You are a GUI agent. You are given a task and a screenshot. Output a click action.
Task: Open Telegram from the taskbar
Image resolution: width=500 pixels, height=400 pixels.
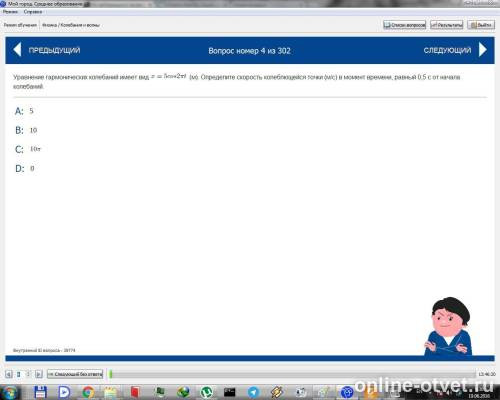(x=253, y=392)
